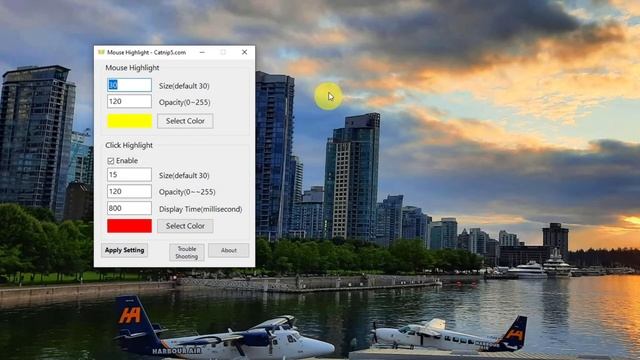Click the Click Highlight group label
This screenshot has height=360, width=640.
coord(129,145)
